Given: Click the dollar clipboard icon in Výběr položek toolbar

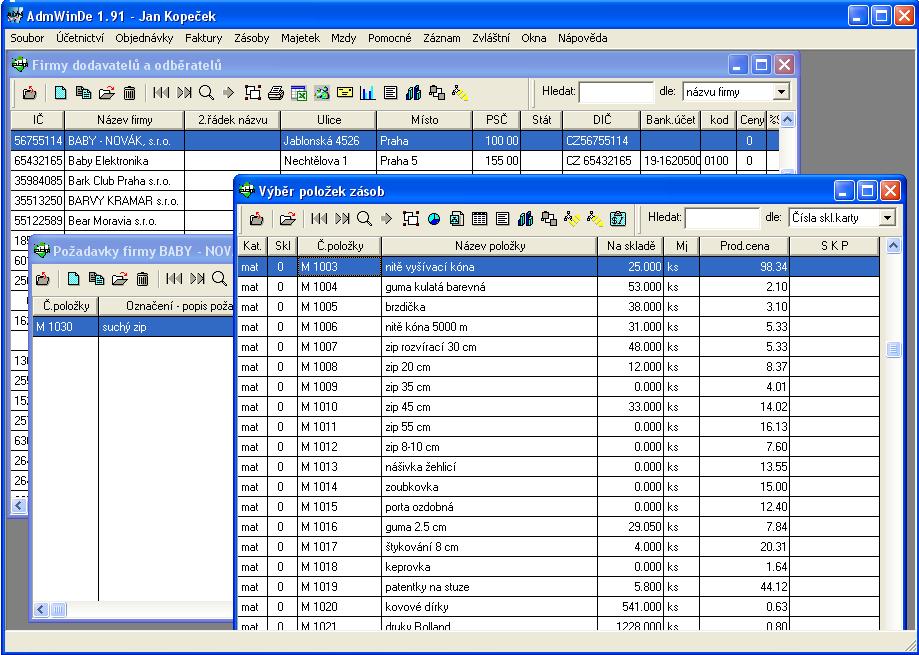Looking at the screenshot, I should (618, 218).
